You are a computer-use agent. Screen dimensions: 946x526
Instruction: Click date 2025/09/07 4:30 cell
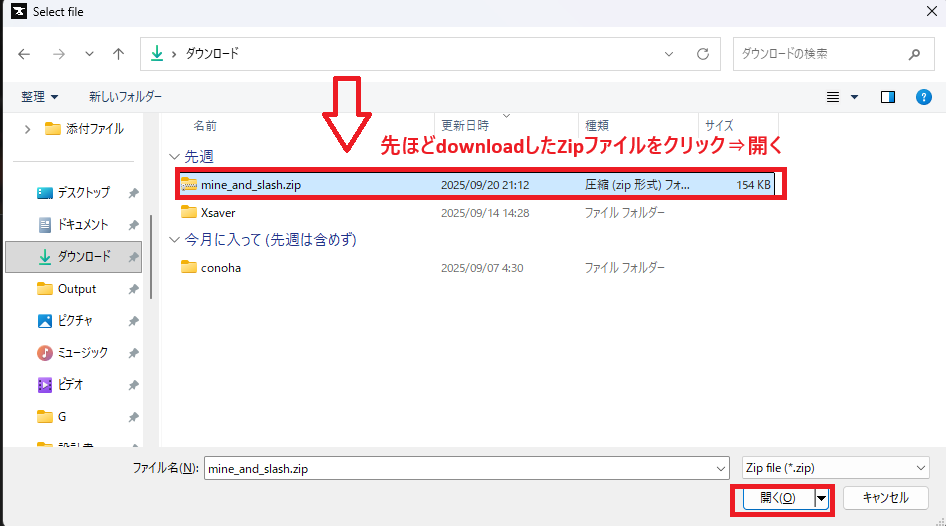coord(482,268)
